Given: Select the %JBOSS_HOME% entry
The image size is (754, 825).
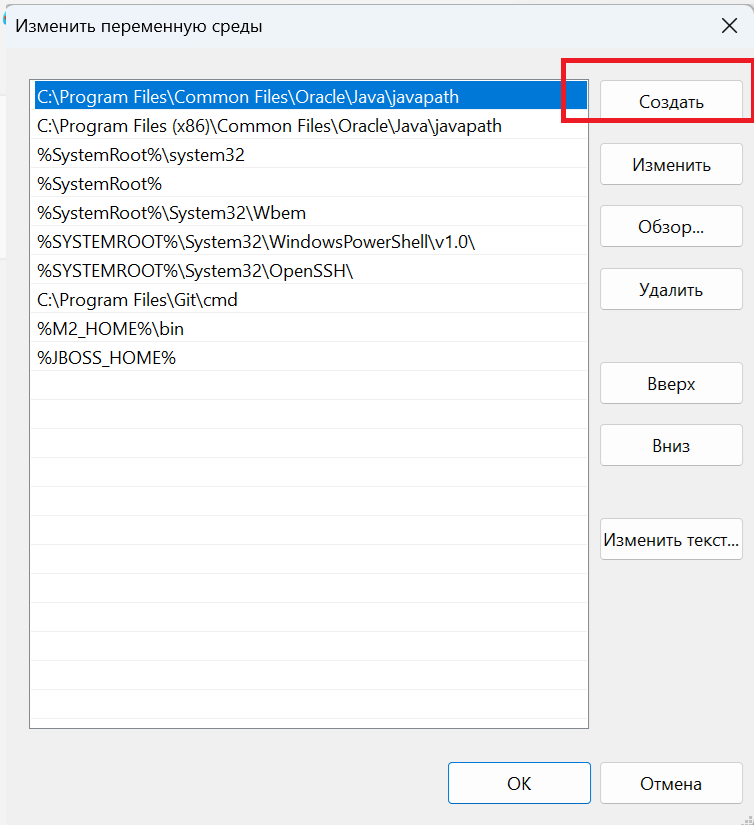Looking at the screenshot, I should point(106,358).
